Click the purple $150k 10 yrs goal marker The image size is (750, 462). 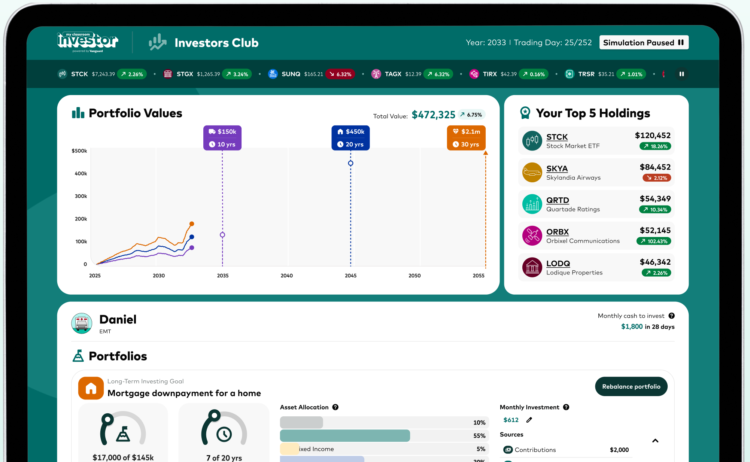222,138
